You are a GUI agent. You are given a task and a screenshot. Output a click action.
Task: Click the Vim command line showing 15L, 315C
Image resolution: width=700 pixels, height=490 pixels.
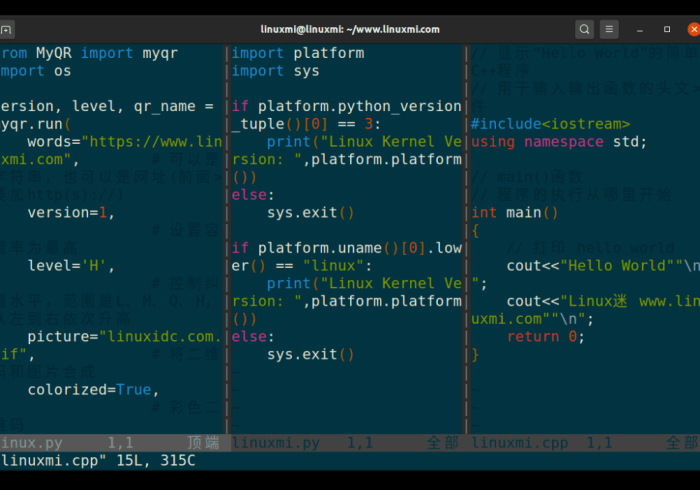(98, 460)
